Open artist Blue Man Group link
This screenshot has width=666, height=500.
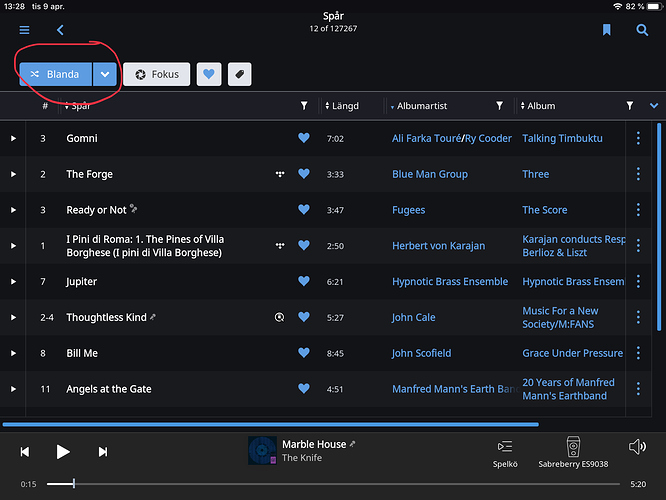click(430, 174)
